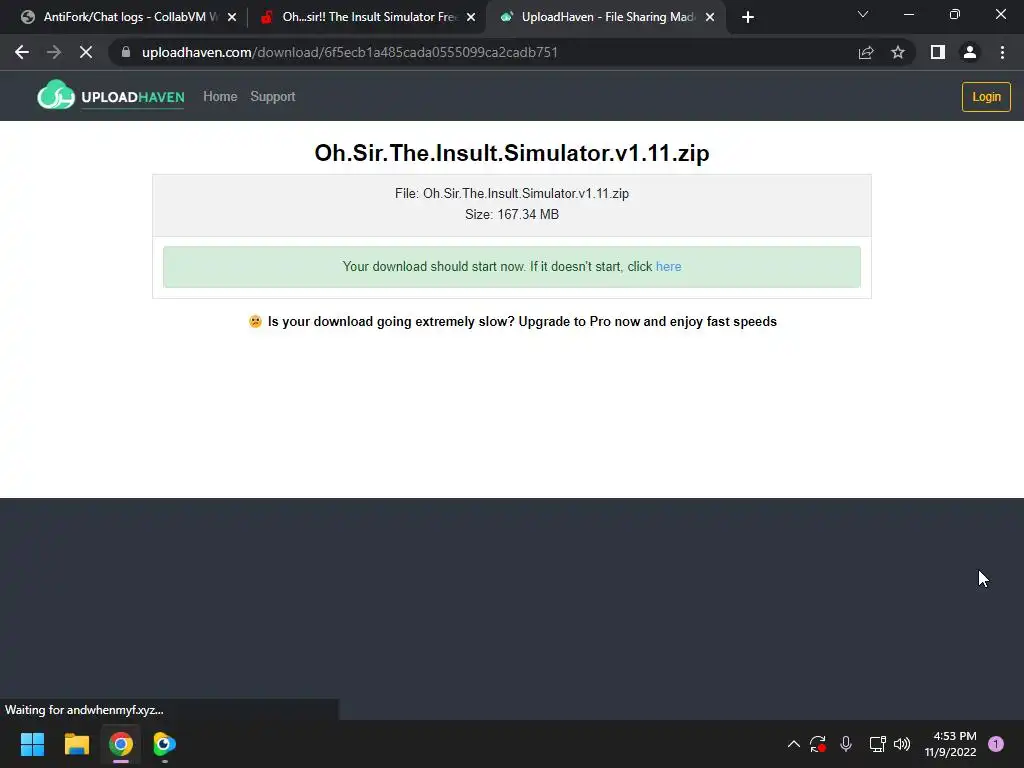Click the address bar URL
This screenshot has height=768, width=1024.
350,52
